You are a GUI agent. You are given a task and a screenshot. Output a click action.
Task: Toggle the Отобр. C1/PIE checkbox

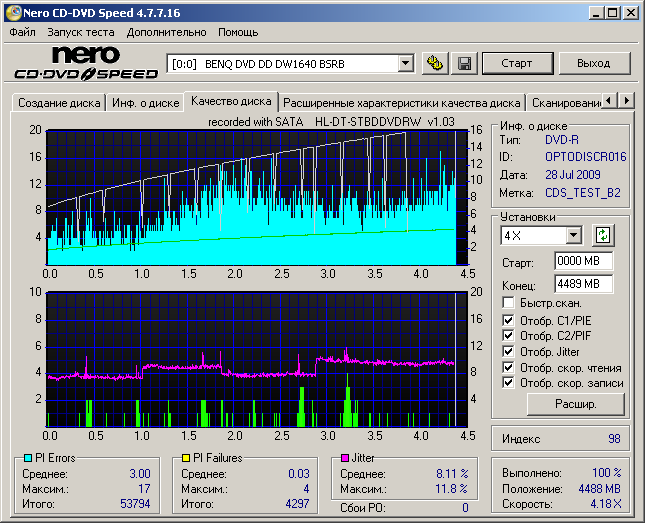click(509, 319)
